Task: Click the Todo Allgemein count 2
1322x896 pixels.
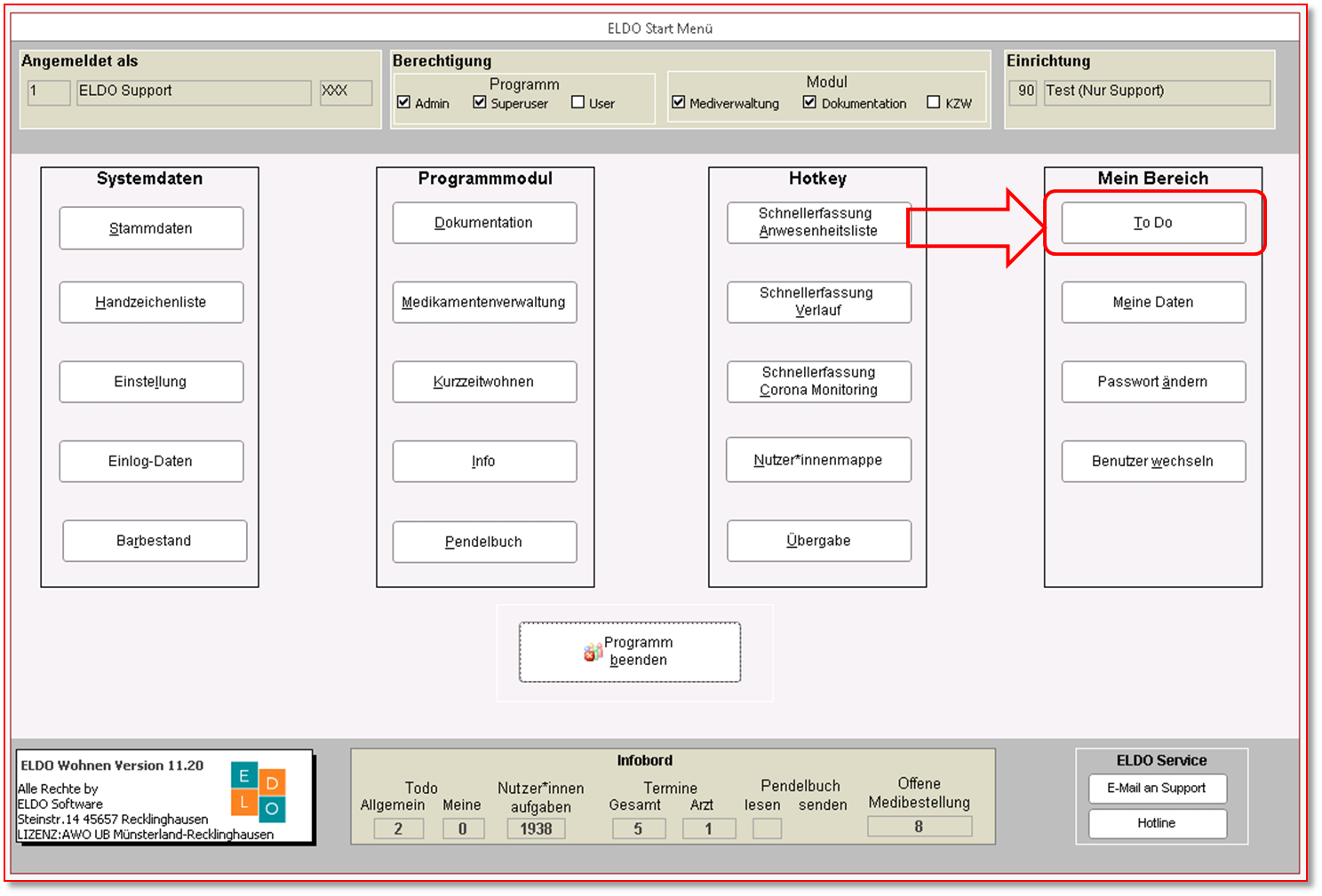Action: point(398,829)
